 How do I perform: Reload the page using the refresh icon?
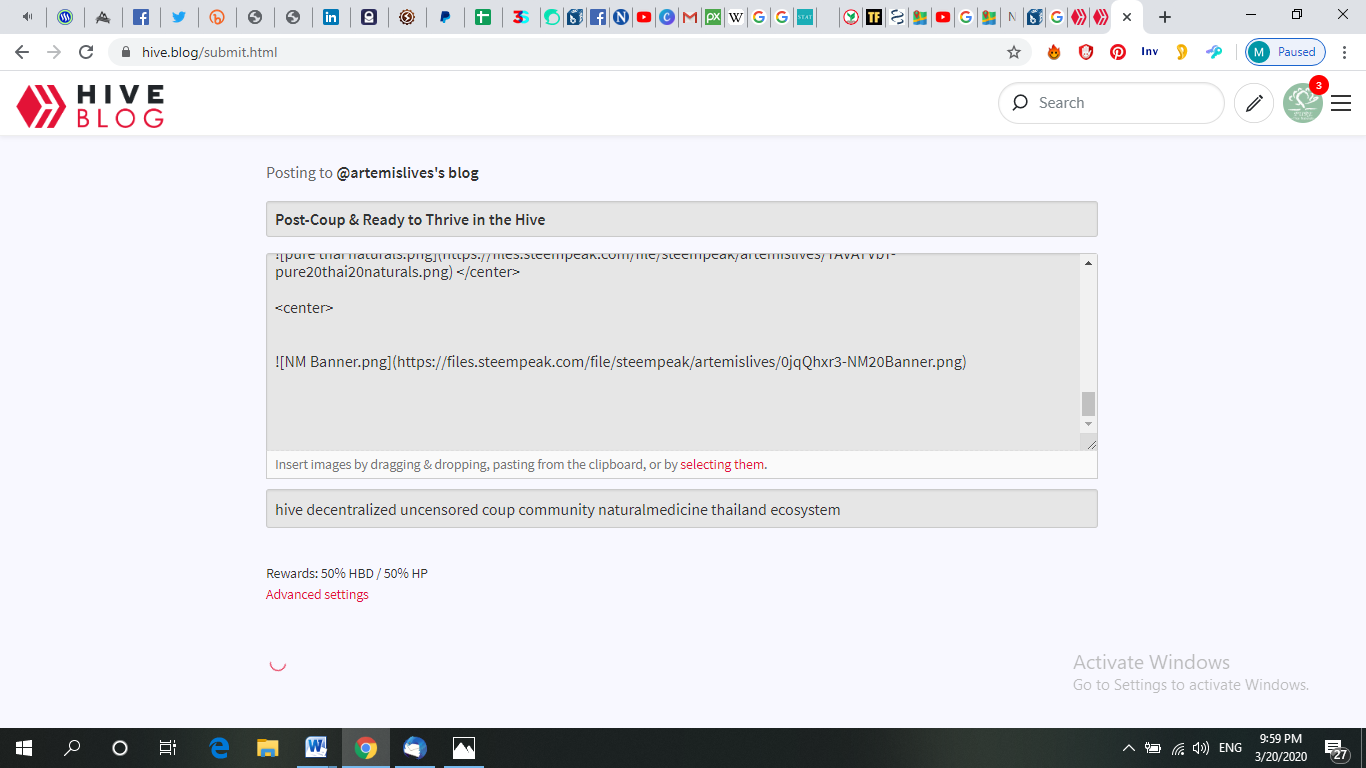[x=86, y=52]
